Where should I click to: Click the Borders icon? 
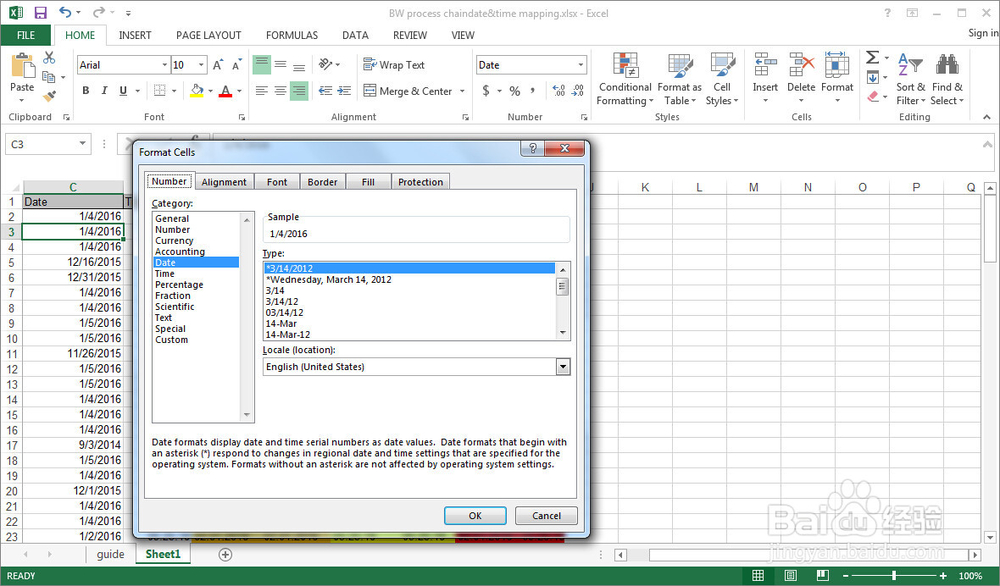pyautogui.click(x=160, y=91)
